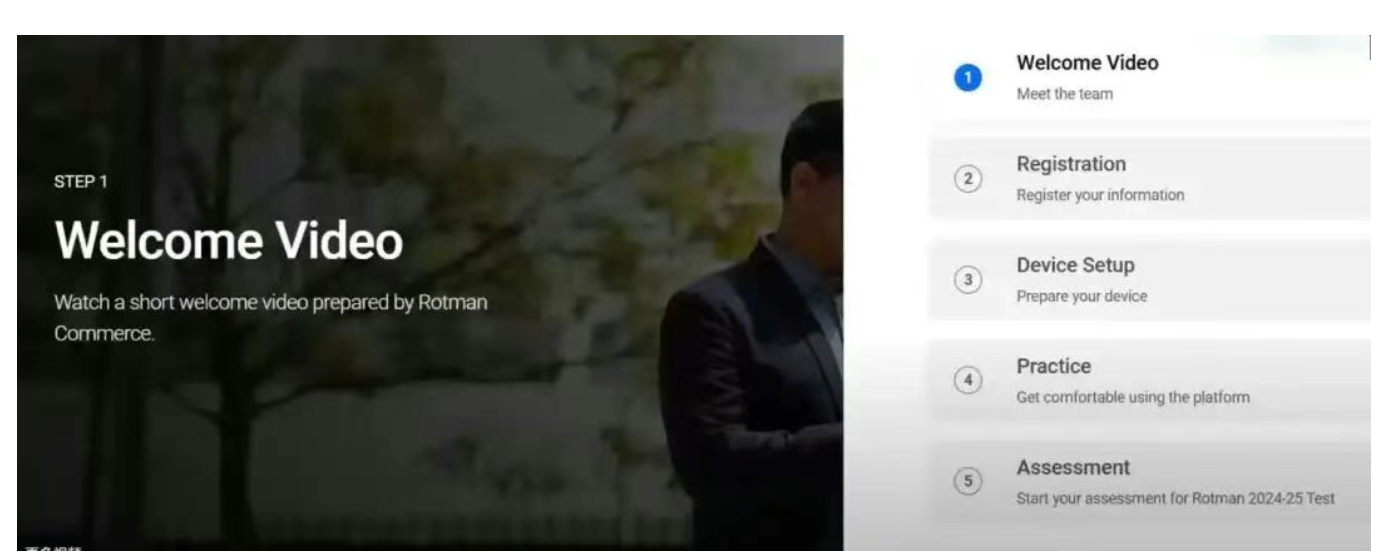Image resolution: width=1384 pixels, height=554 pixels.
Task: Click the step 4 number circle
Action: tap(967, 381)
